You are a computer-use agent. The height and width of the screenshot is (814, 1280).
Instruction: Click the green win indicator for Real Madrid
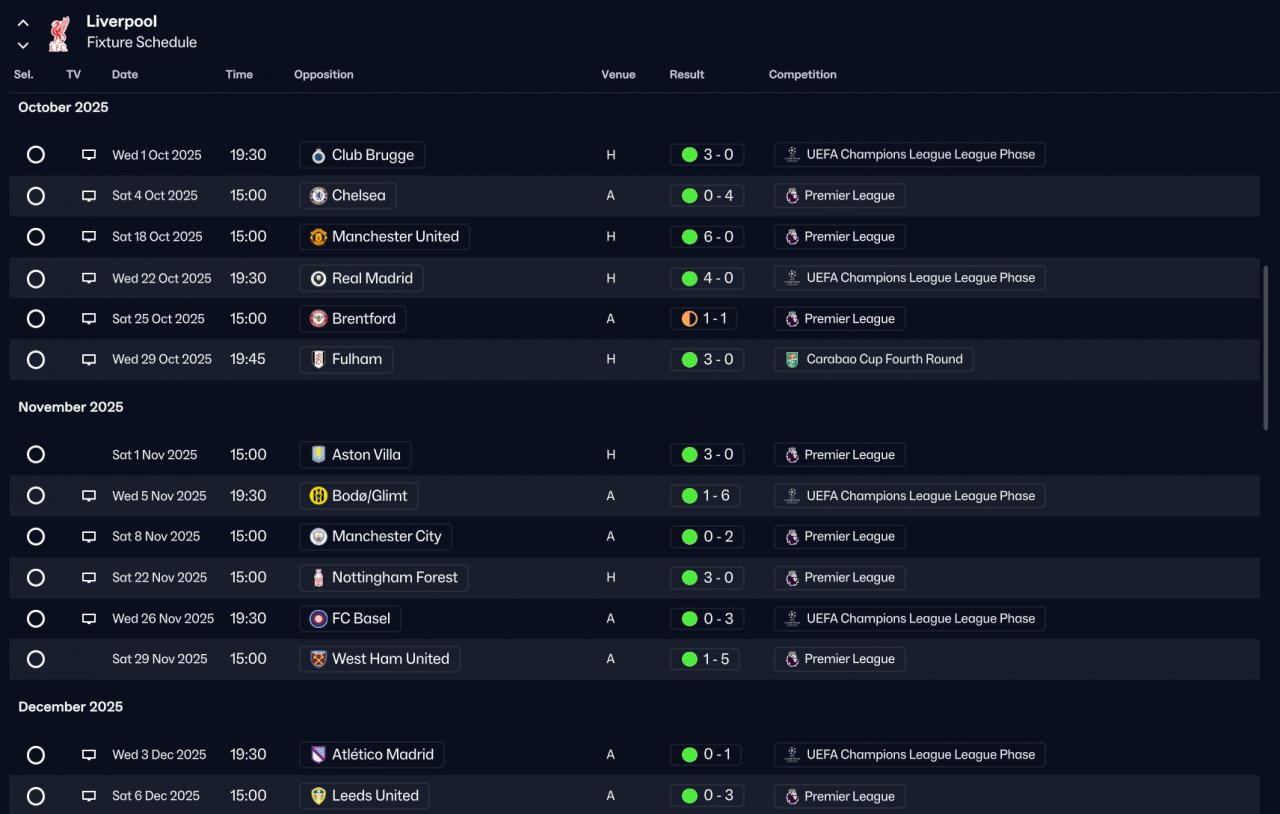point(689,278)
